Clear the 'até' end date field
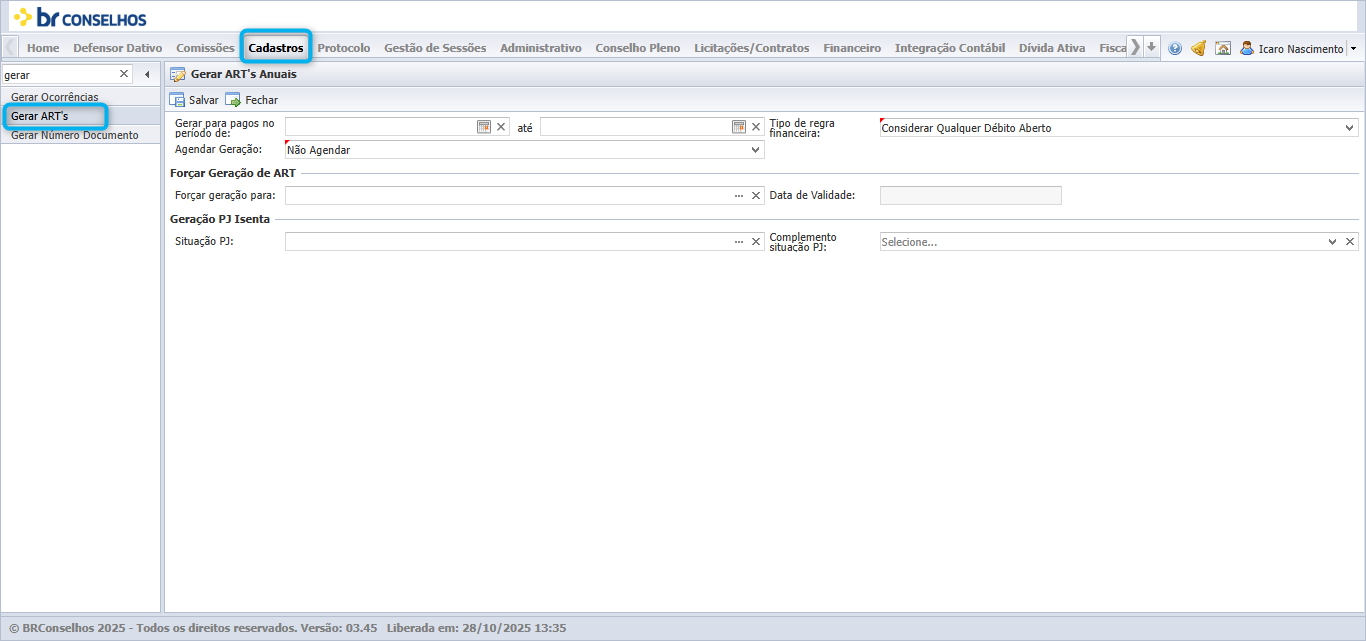This screenshot has height=641, width=1366. pyautogui.click(x=756, y=127)
